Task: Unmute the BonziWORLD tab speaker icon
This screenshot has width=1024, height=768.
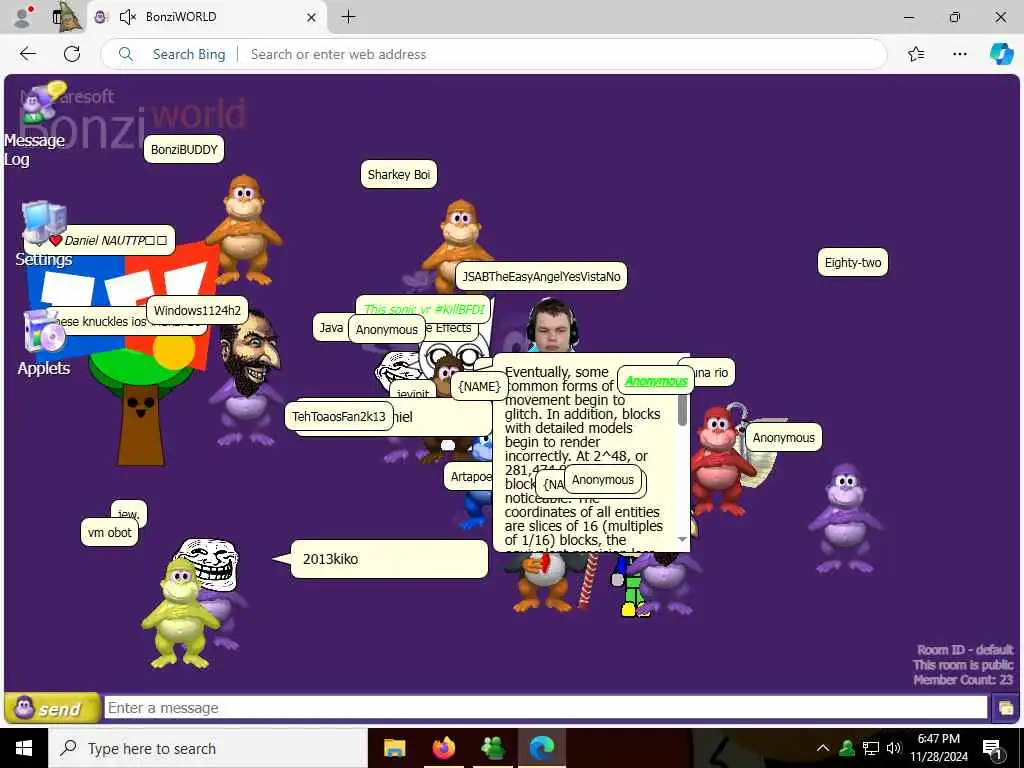Action: [x=128, y=17]
